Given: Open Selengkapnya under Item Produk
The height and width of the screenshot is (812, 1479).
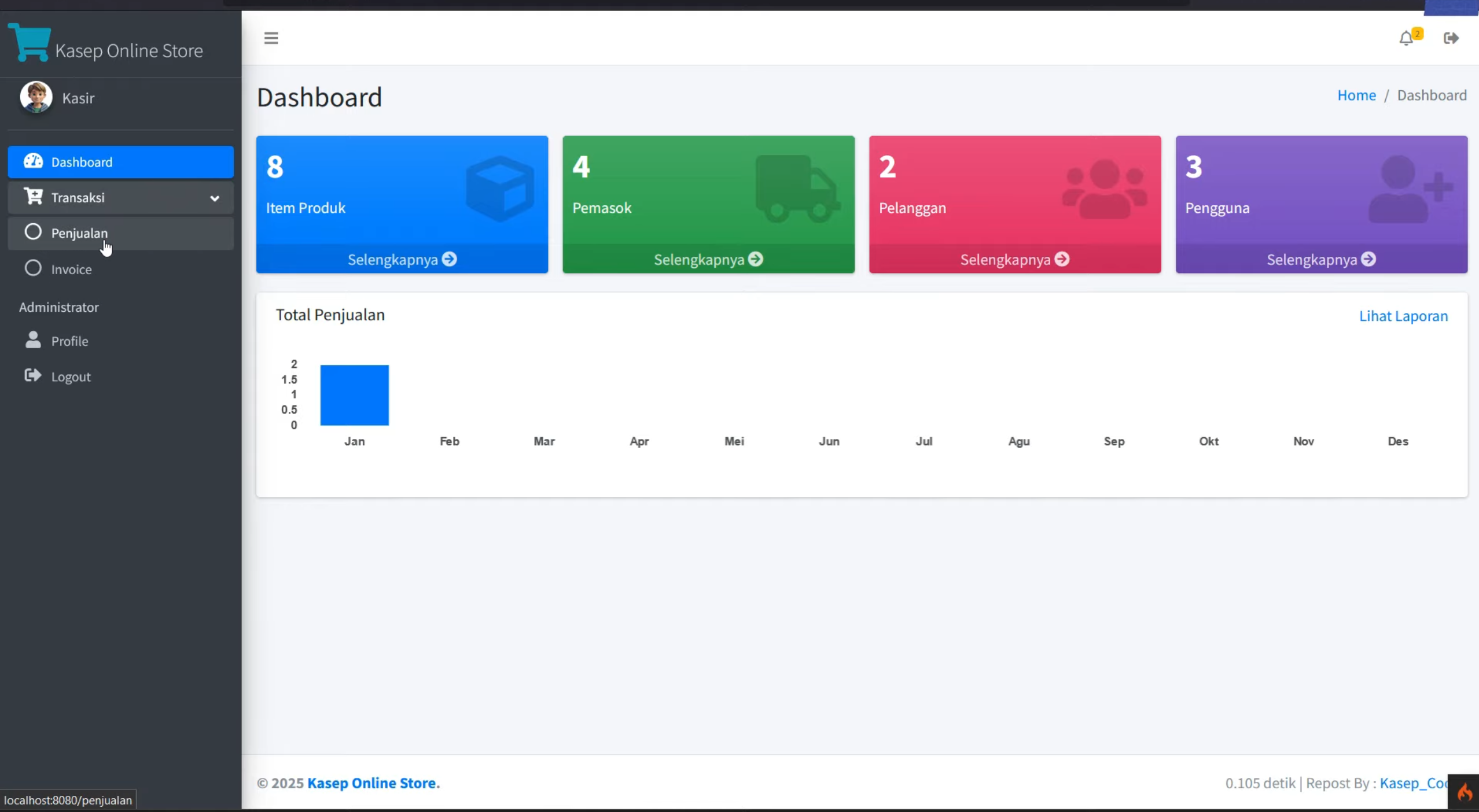Looking at the screenshot, I should [x=402, y=260].
